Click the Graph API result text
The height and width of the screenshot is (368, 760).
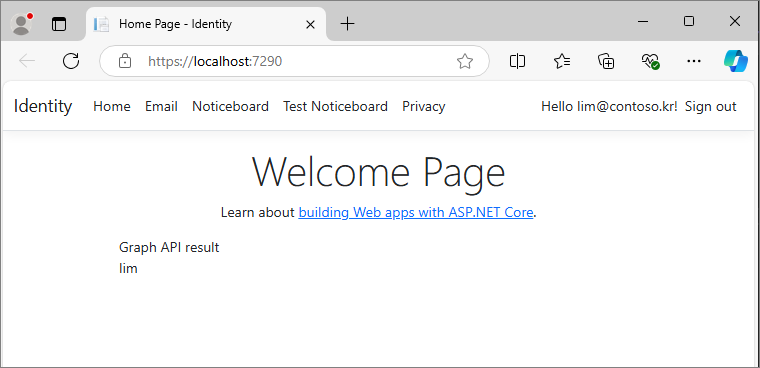(169, 247)
